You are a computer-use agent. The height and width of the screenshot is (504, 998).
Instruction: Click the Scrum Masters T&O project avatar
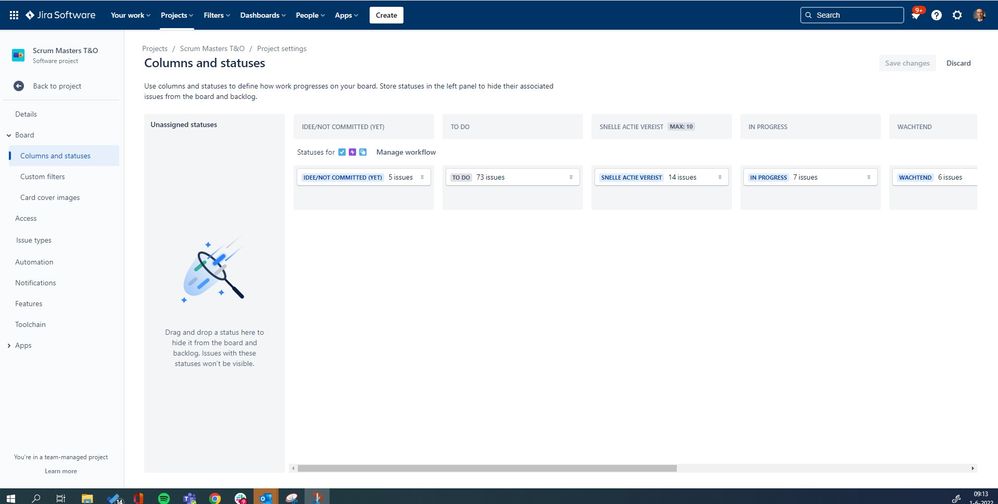click(18, 55)
